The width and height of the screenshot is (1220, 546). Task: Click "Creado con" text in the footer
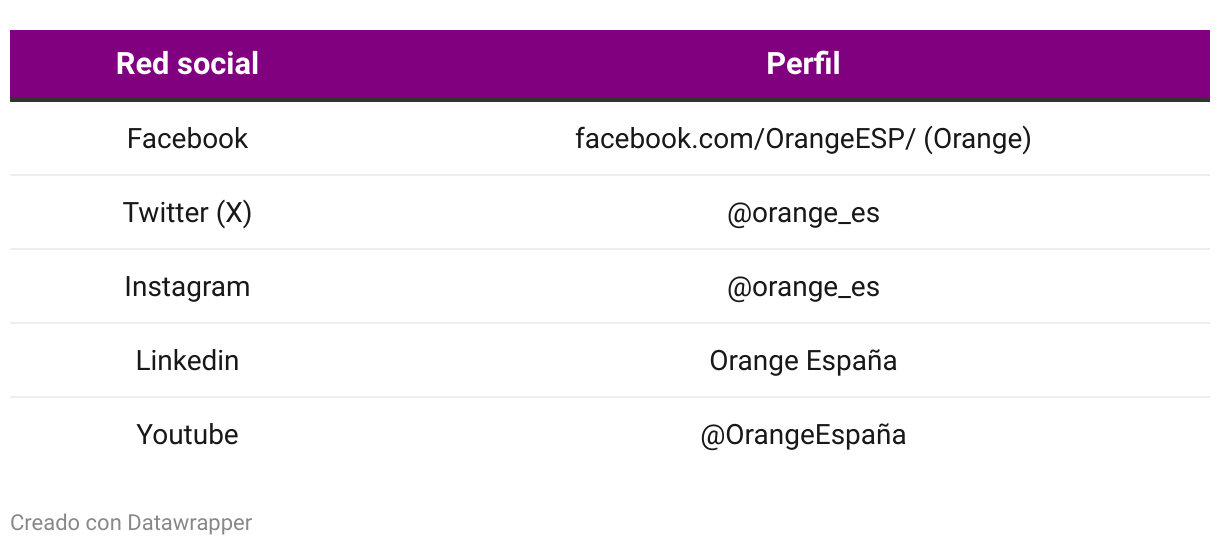tap(65, 522)
